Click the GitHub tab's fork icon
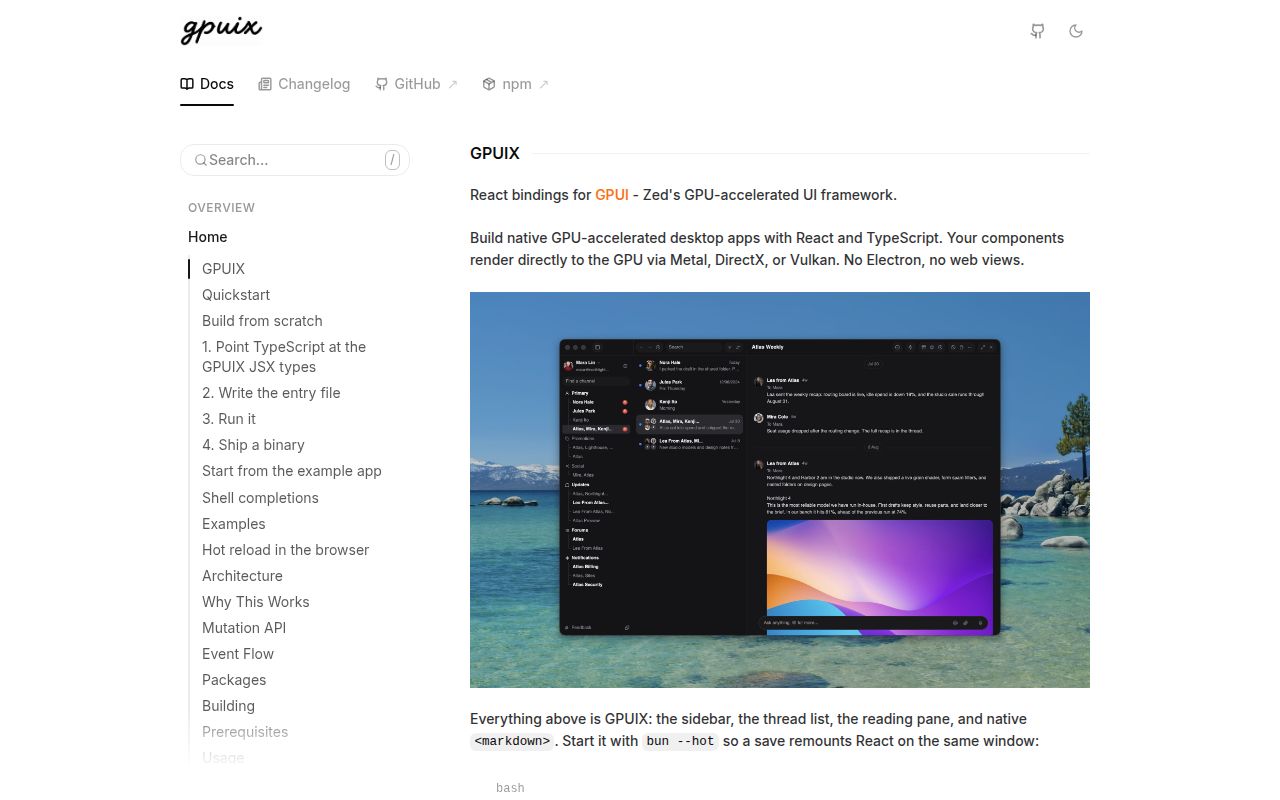 pyautogui.click(x=381, y=84)
